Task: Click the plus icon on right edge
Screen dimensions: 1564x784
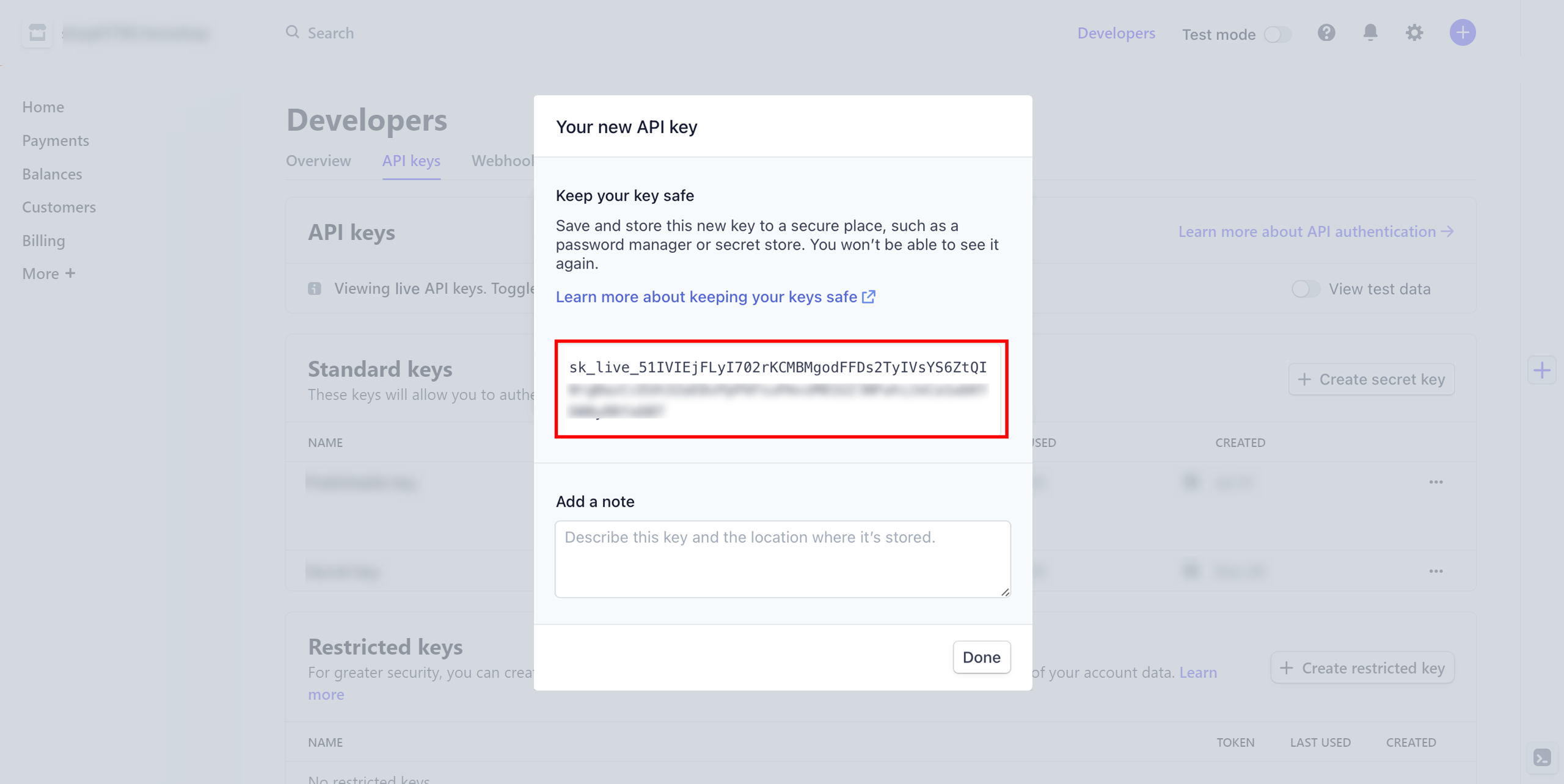Action: pyautogui.click(x=1541, y=370)
